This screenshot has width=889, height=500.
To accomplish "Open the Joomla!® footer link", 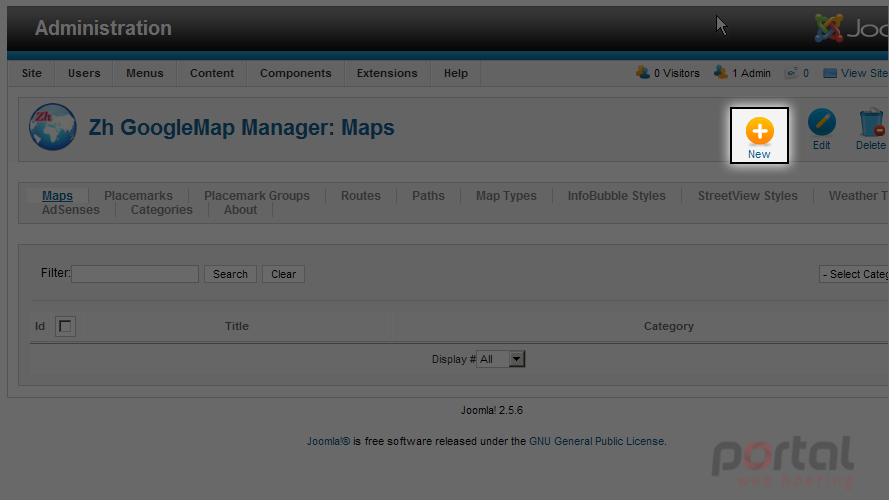I will click(x=329, y=441).
